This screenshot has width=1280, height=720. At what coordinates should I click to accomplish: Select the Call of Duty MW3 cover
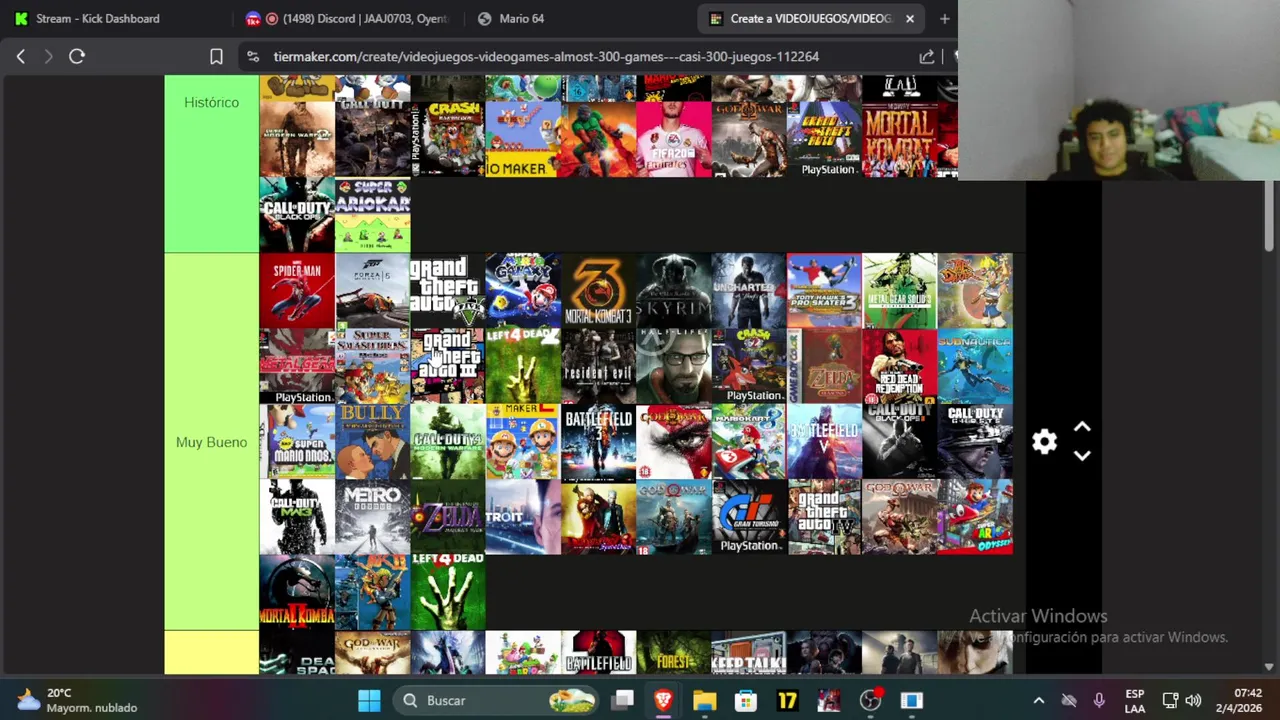(297, 517)
